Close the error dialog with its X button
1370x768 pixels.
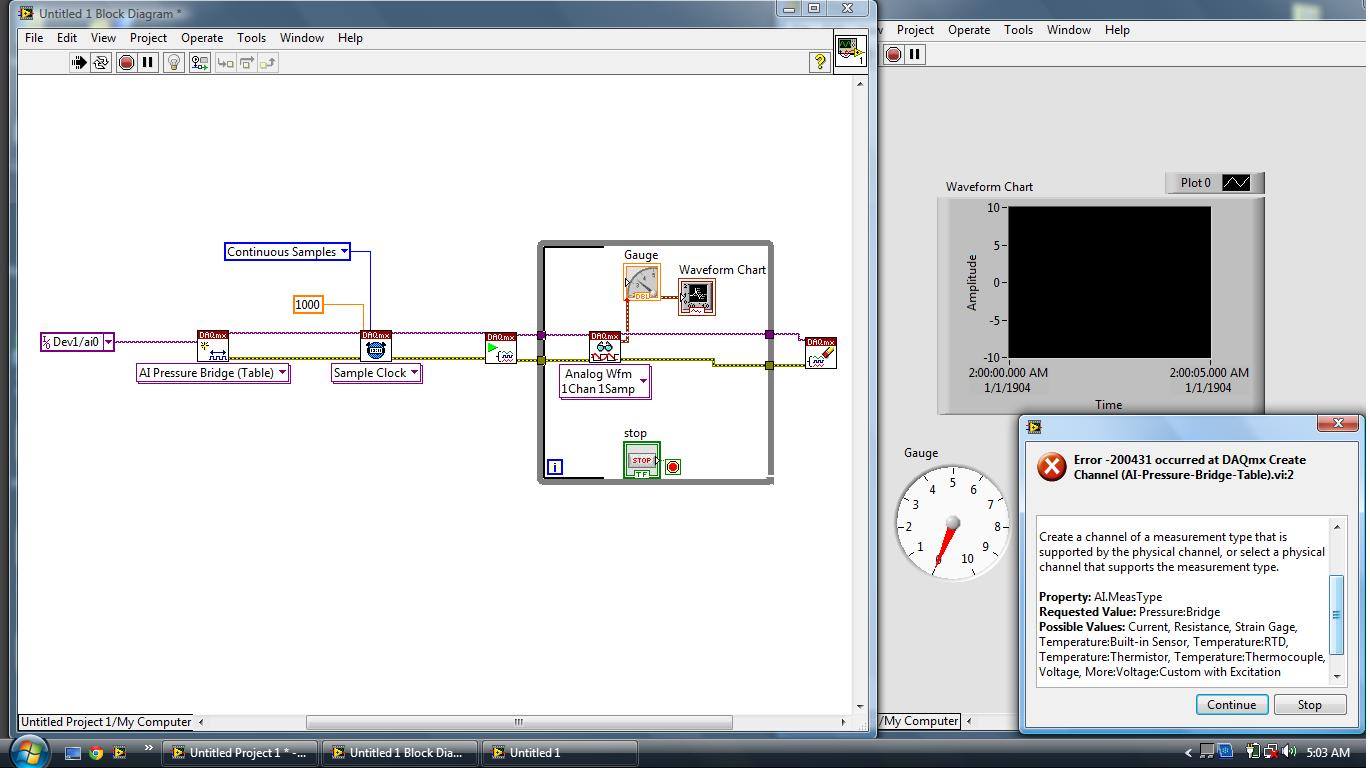1338,424
